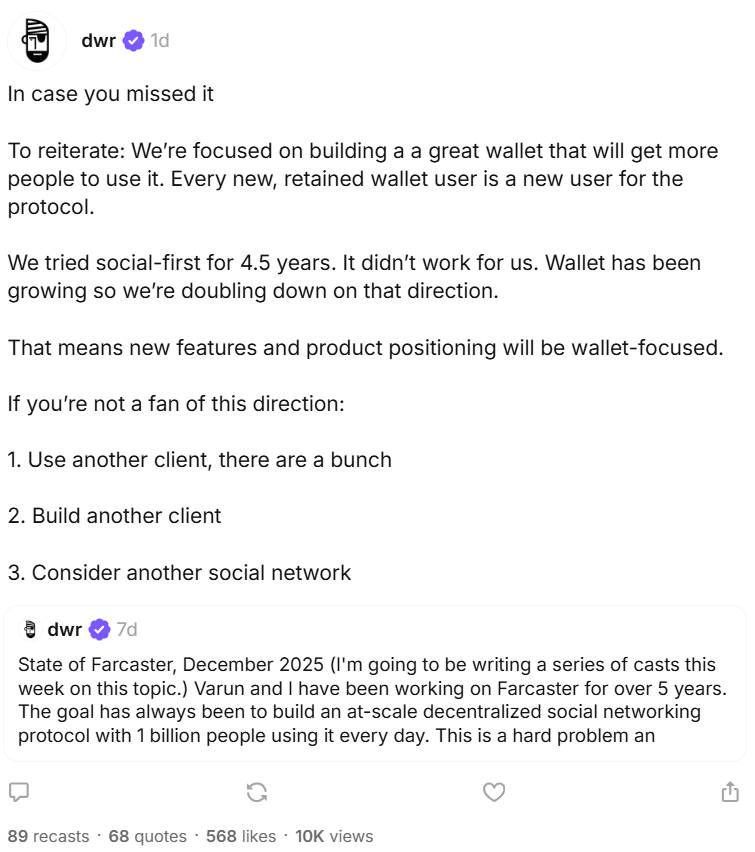Click the 'Consider another social network' line
755x852 pixels.
(x=180, y=573)
